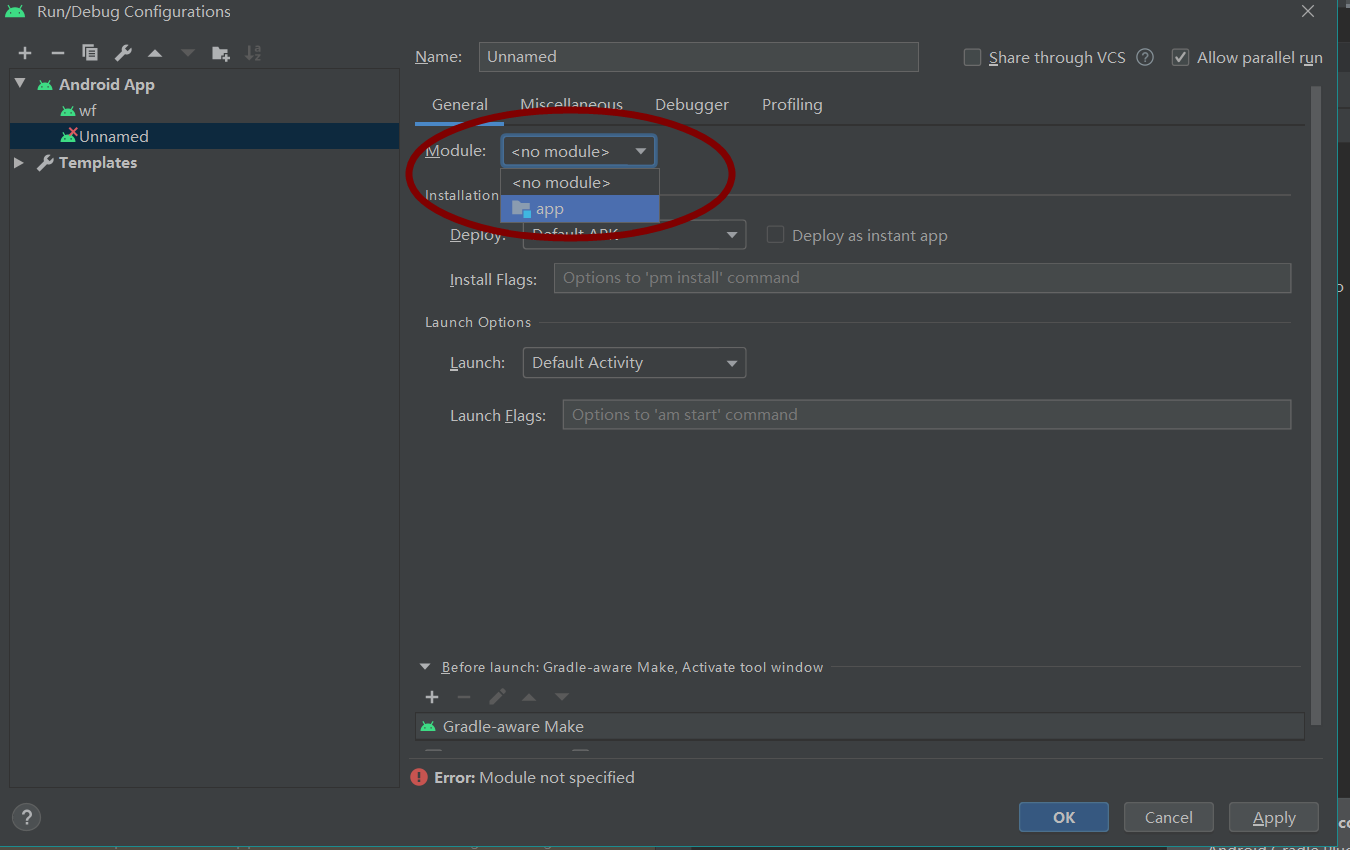Open Edit Templates wrench icon in toolbar
This screenshot has width=1350, height=850.
[123, 53]
